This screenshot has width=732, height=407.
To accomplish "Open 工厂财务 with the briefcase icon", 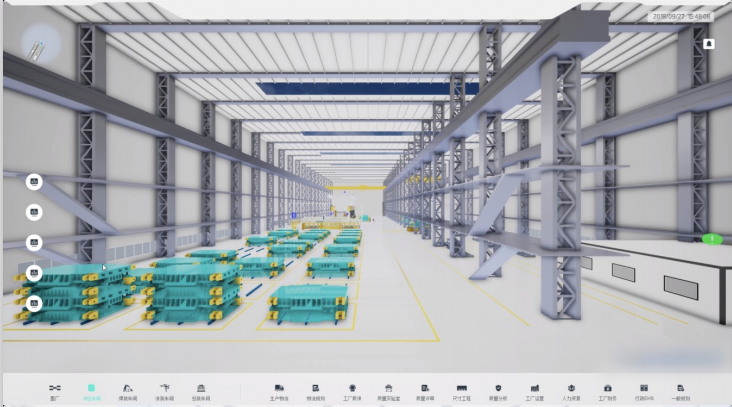I will point(607,390).
